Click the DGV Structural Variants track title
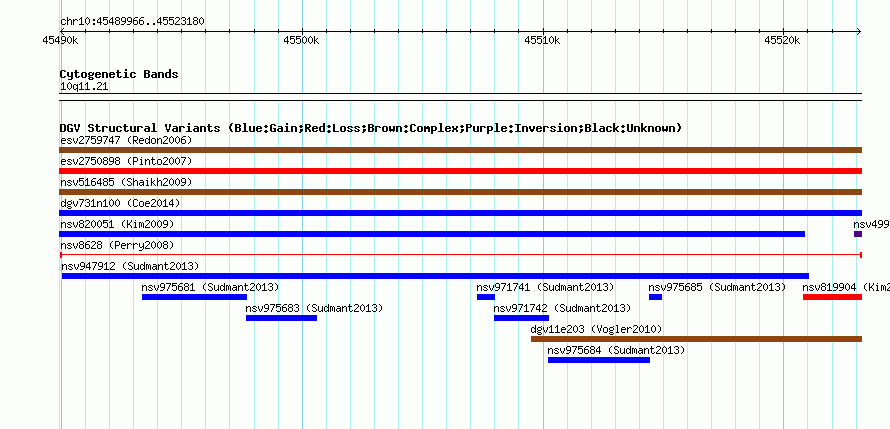The width and height of the screenshot is (890, 429). pos(371,128)
